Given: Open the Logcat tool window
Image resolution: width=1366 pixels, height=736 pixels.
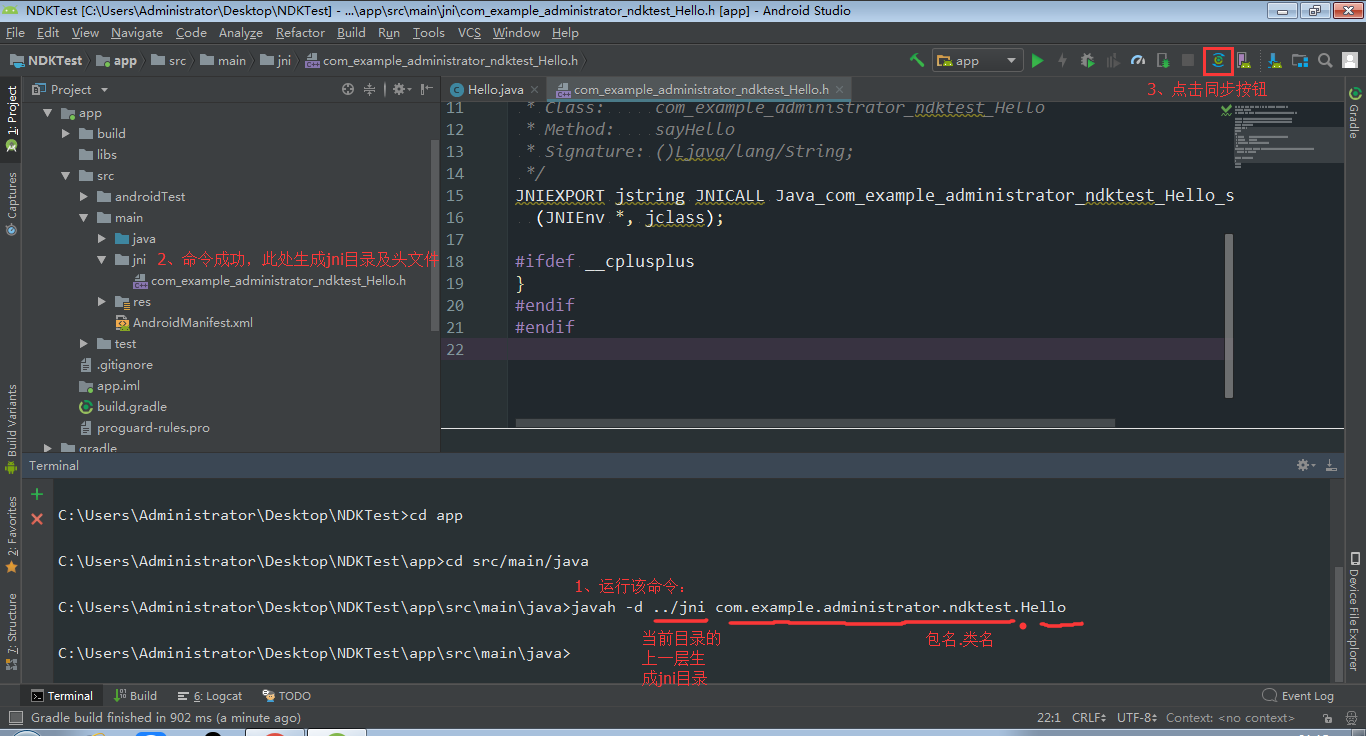Looking at the screenshot, I should (x=210, y=696).
